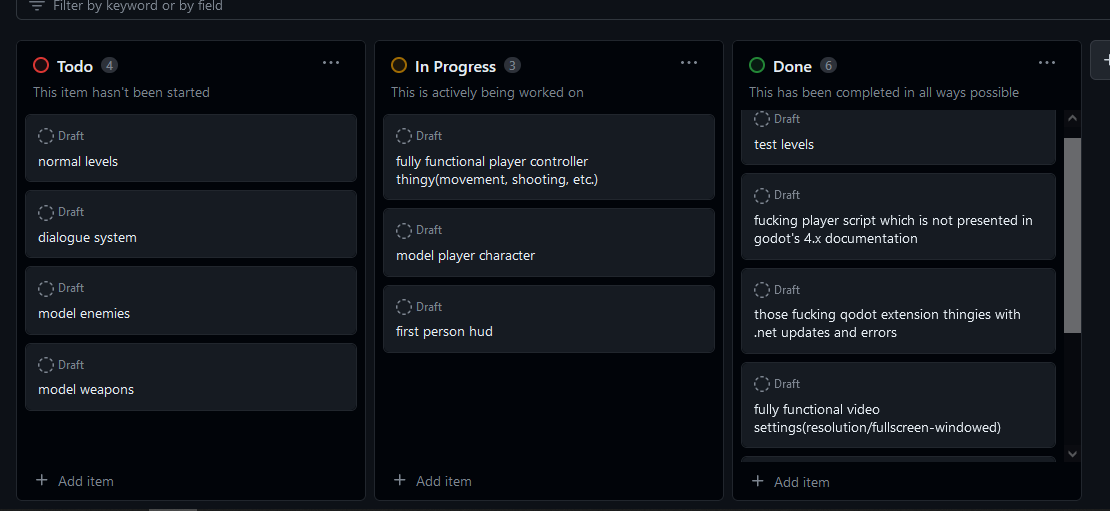Click the orange In Progress status circle icon
This screenshot has height=511, width=1110.
coord(399,66)
